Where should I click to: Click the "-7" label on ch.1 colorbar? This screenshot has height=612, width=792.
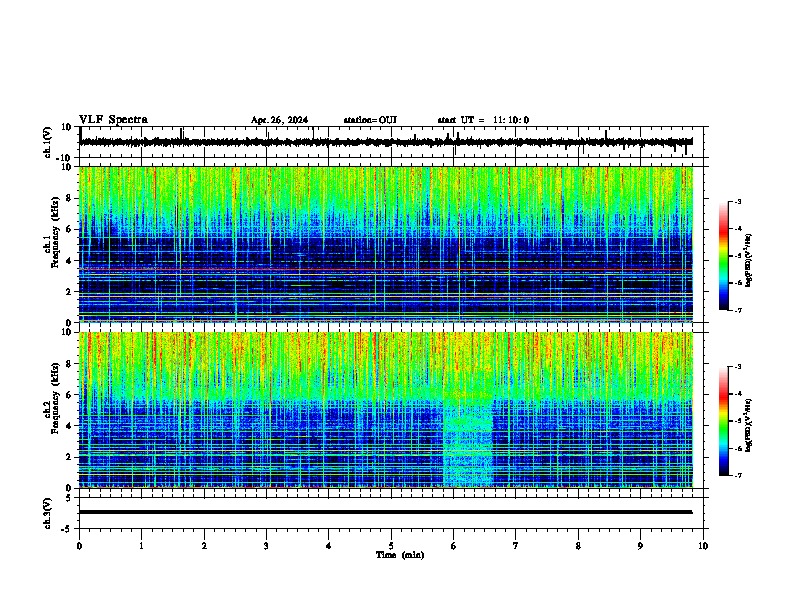pyautogui.click(x=737, y=310)
